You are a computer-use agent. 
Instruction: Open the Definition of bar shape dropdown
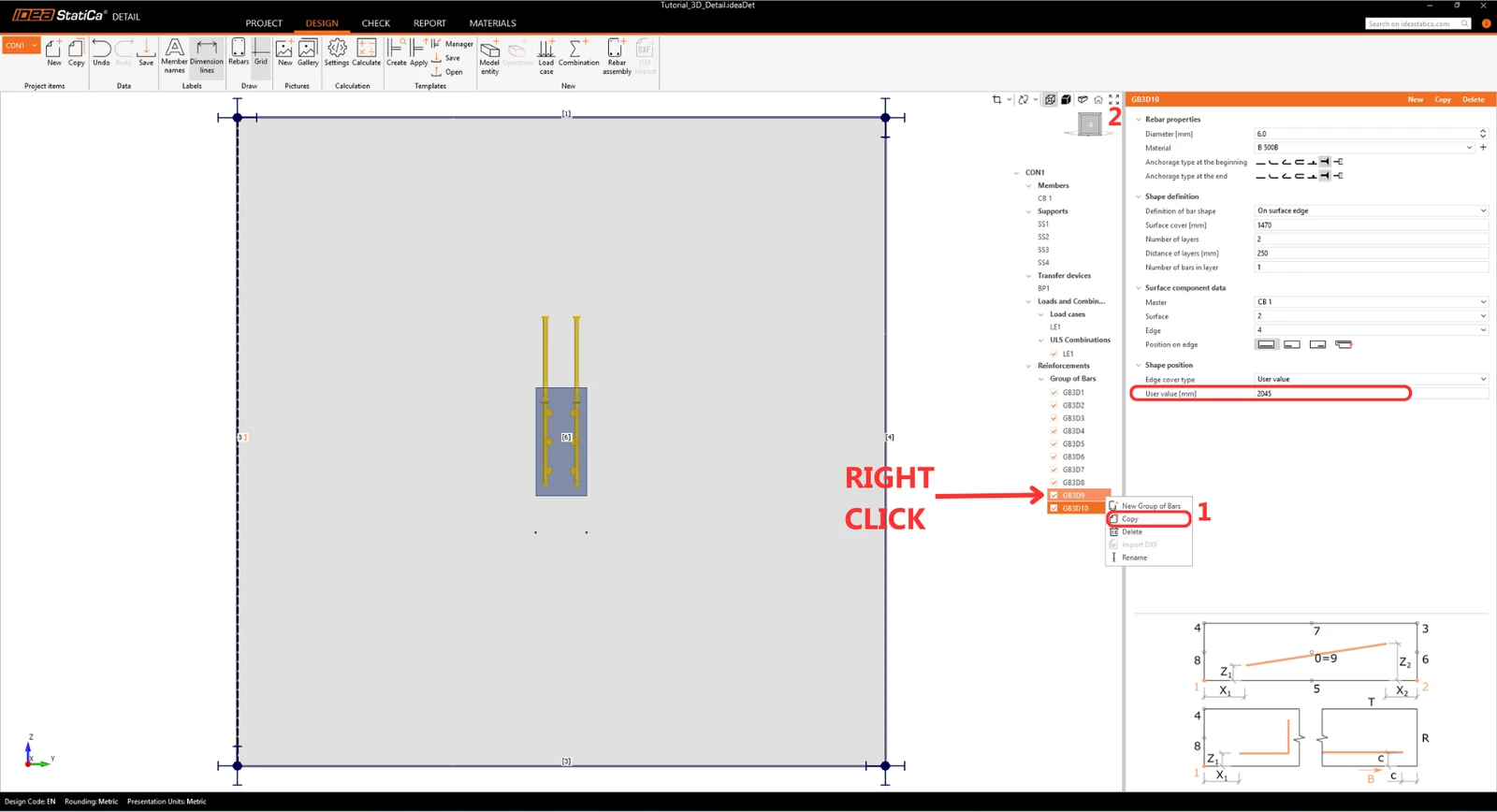pyautogui.click(x=1371, y=210)
